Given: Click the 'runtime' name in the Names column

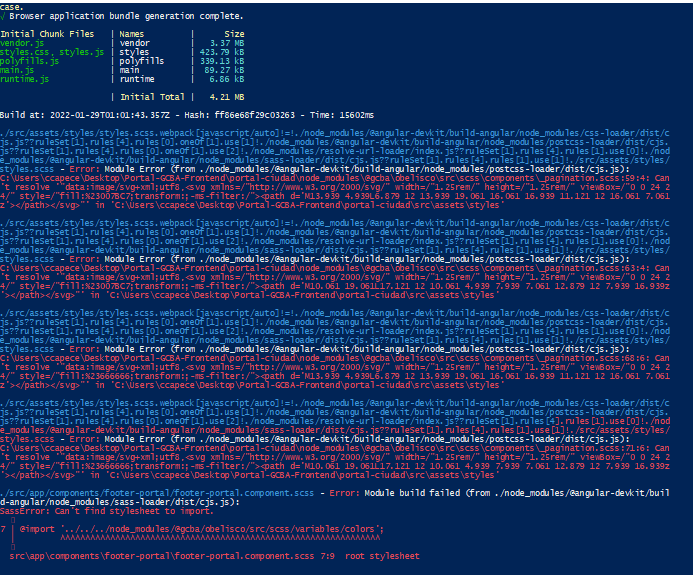Looking at the screenshot, I should [137, 79].
